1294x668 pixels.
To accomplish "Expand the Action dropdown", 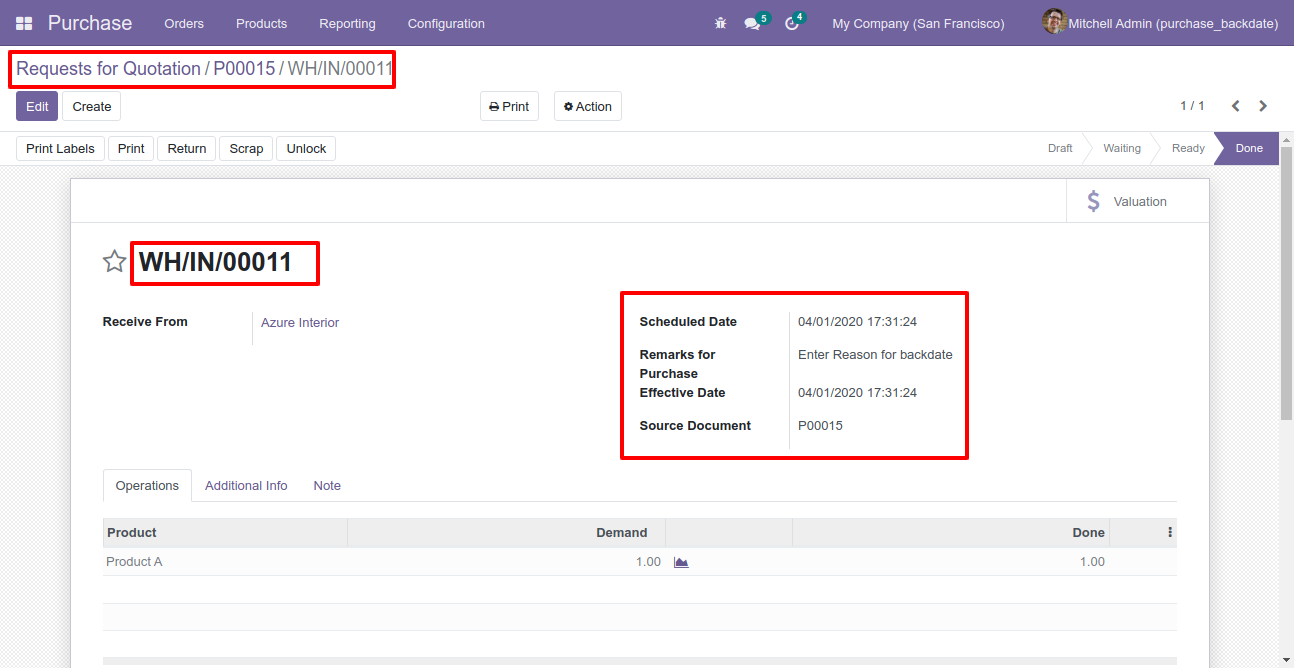I will click(x=587, y=106).
